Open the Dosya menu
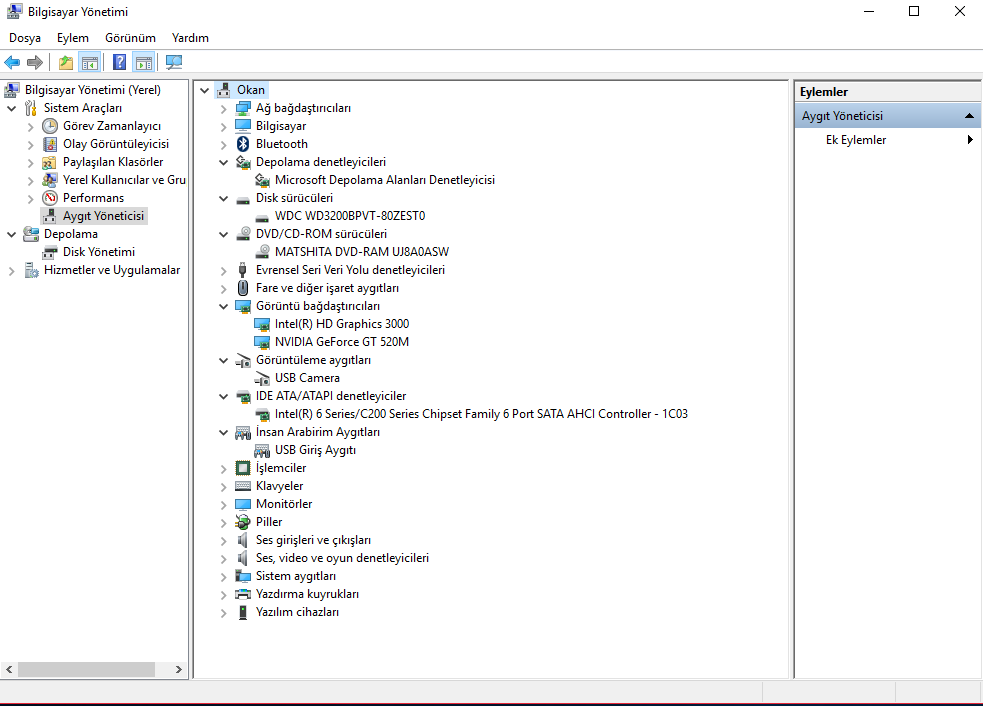The image size is (983, 706). click(x=25, y=38)
